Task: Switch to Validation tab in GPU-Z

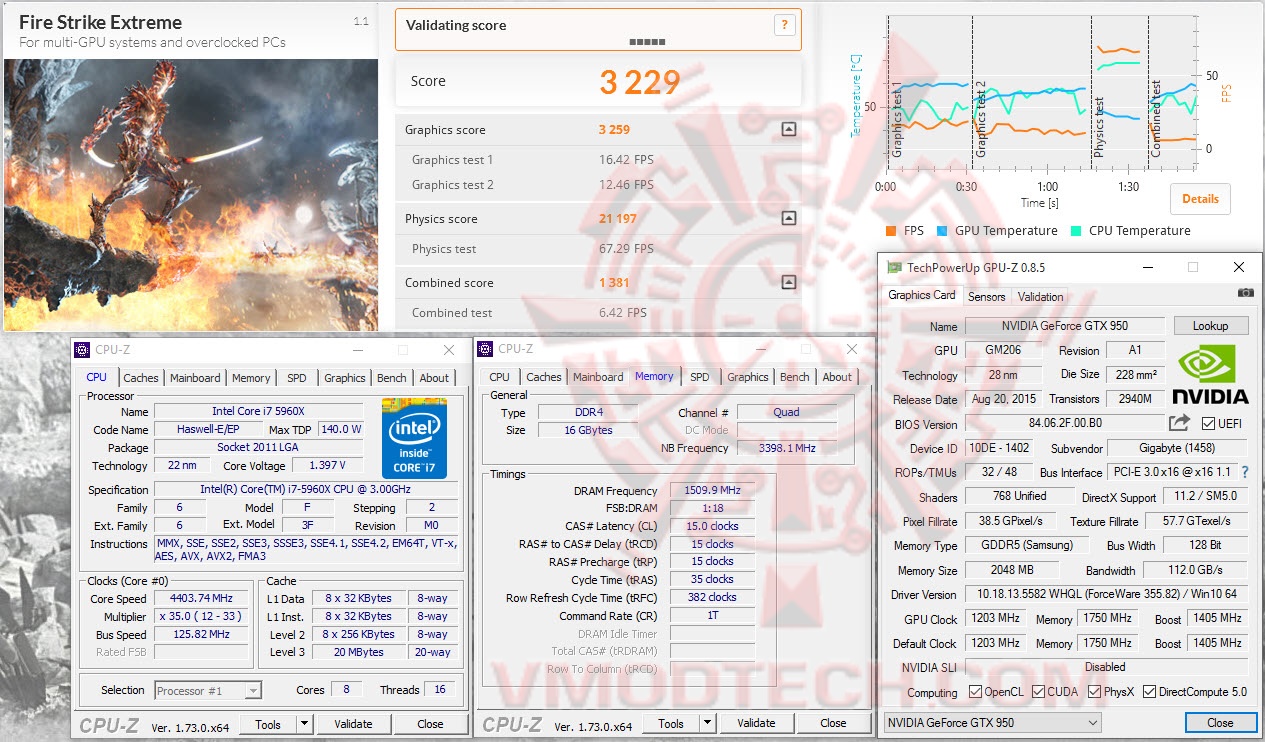Action: [1040, 296]
